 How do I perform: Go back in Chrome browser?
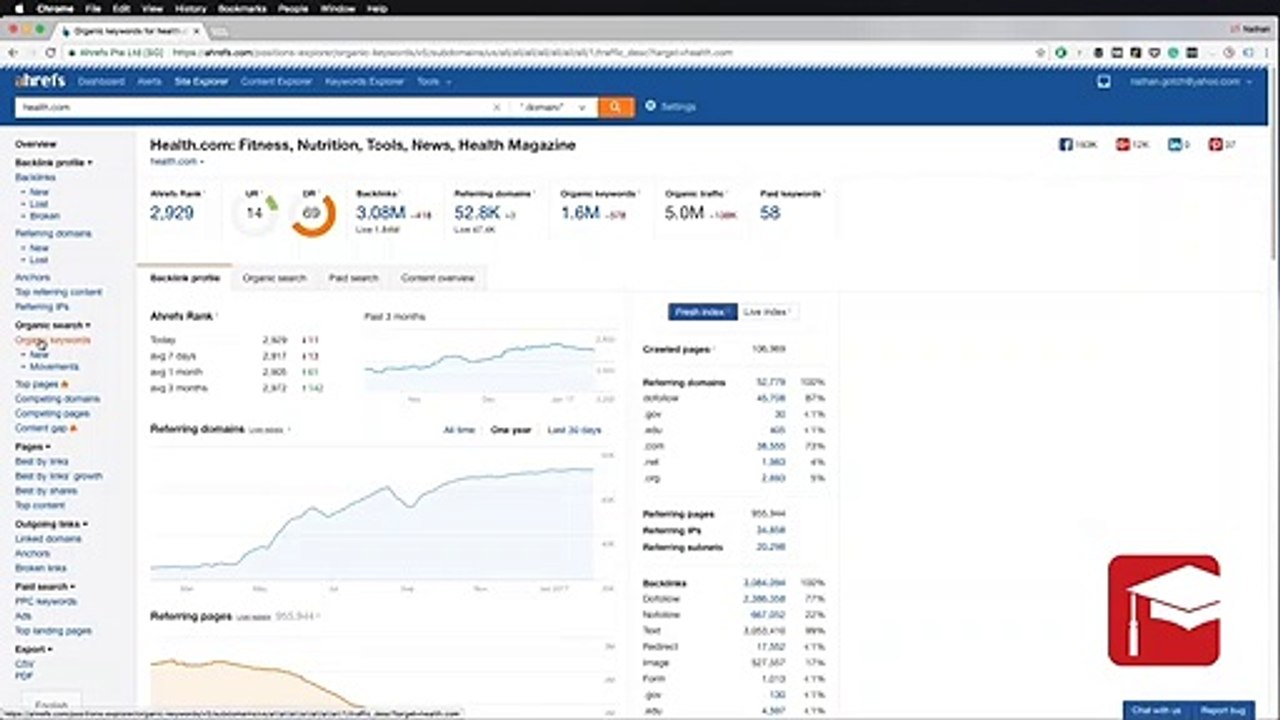click(x=13, y=52)
